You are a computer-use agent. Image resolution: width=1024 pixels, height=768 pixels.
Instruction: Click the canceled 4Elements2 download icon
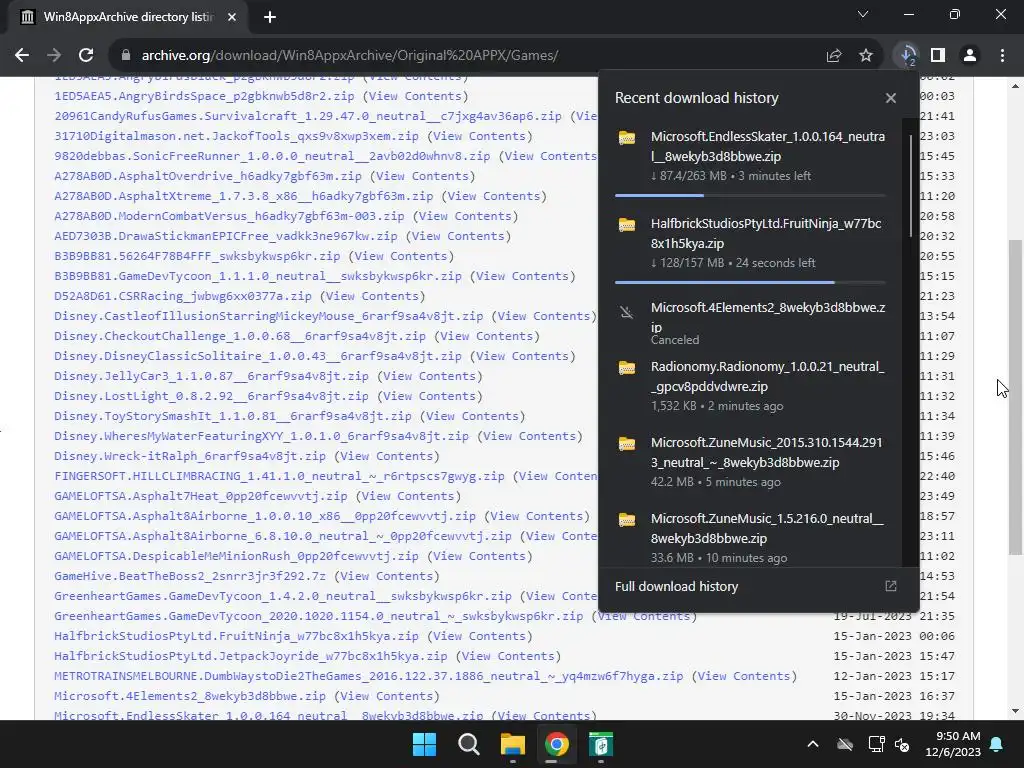pyautogui.click(x=627, y=313)
